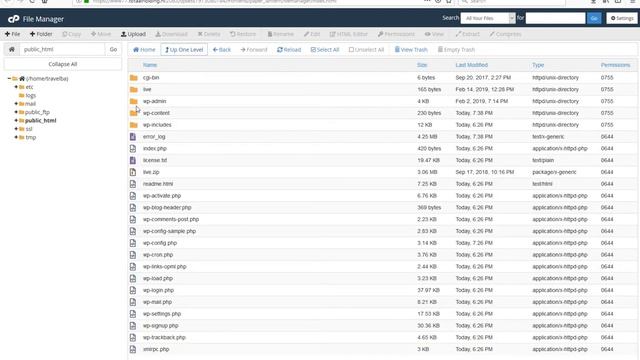Sort by the Name column header
Image resolution: width=640 pixels, height=360 pixels.
150,65
